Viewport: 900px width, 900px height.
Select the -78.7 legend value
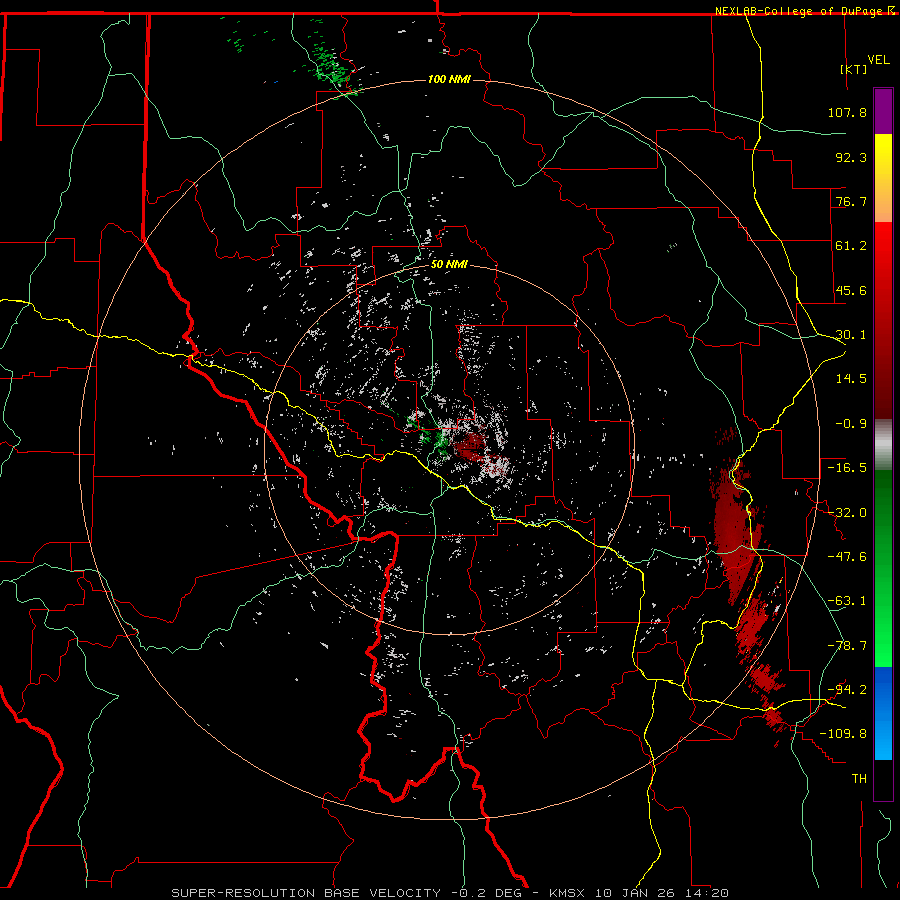tap(847, 646)
